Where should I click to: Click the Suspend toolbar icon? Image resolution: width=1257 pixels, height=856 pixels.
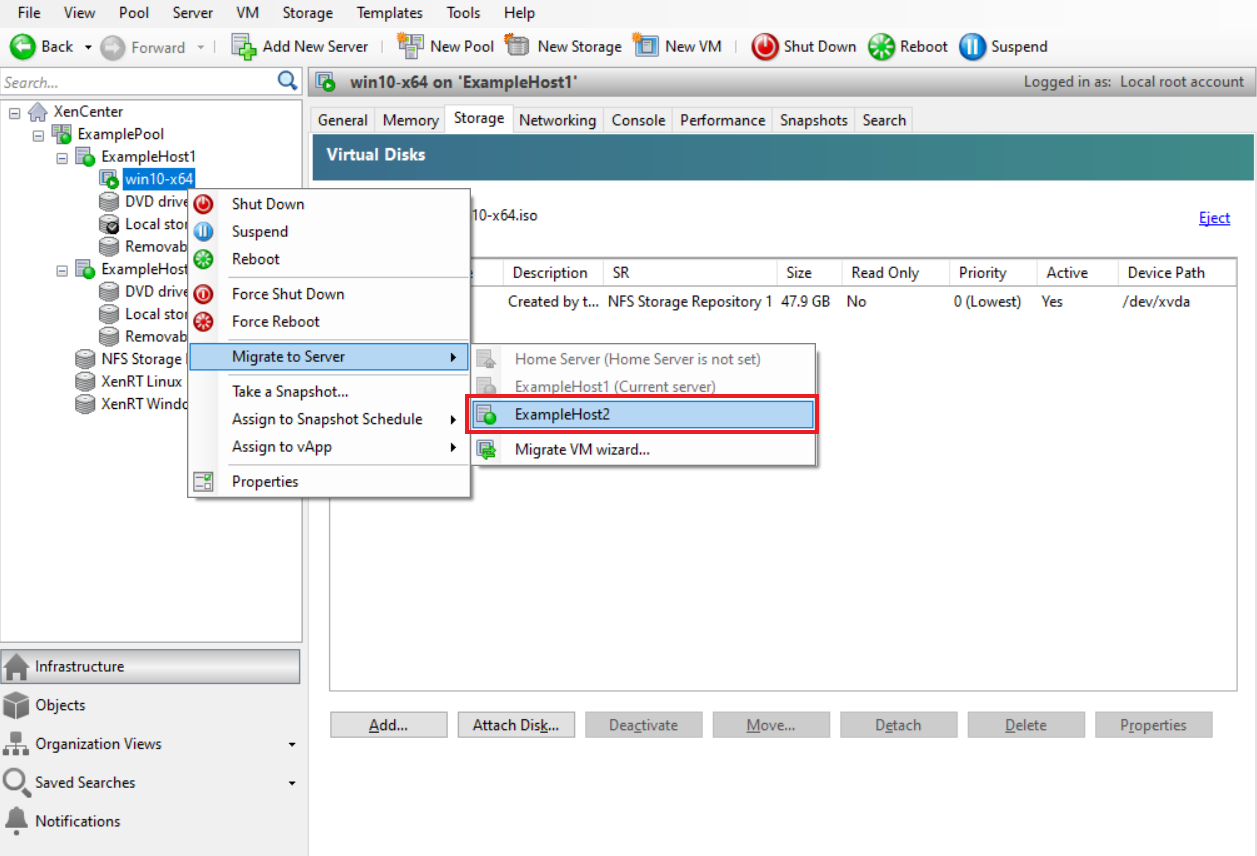click(x=971, y=46)
